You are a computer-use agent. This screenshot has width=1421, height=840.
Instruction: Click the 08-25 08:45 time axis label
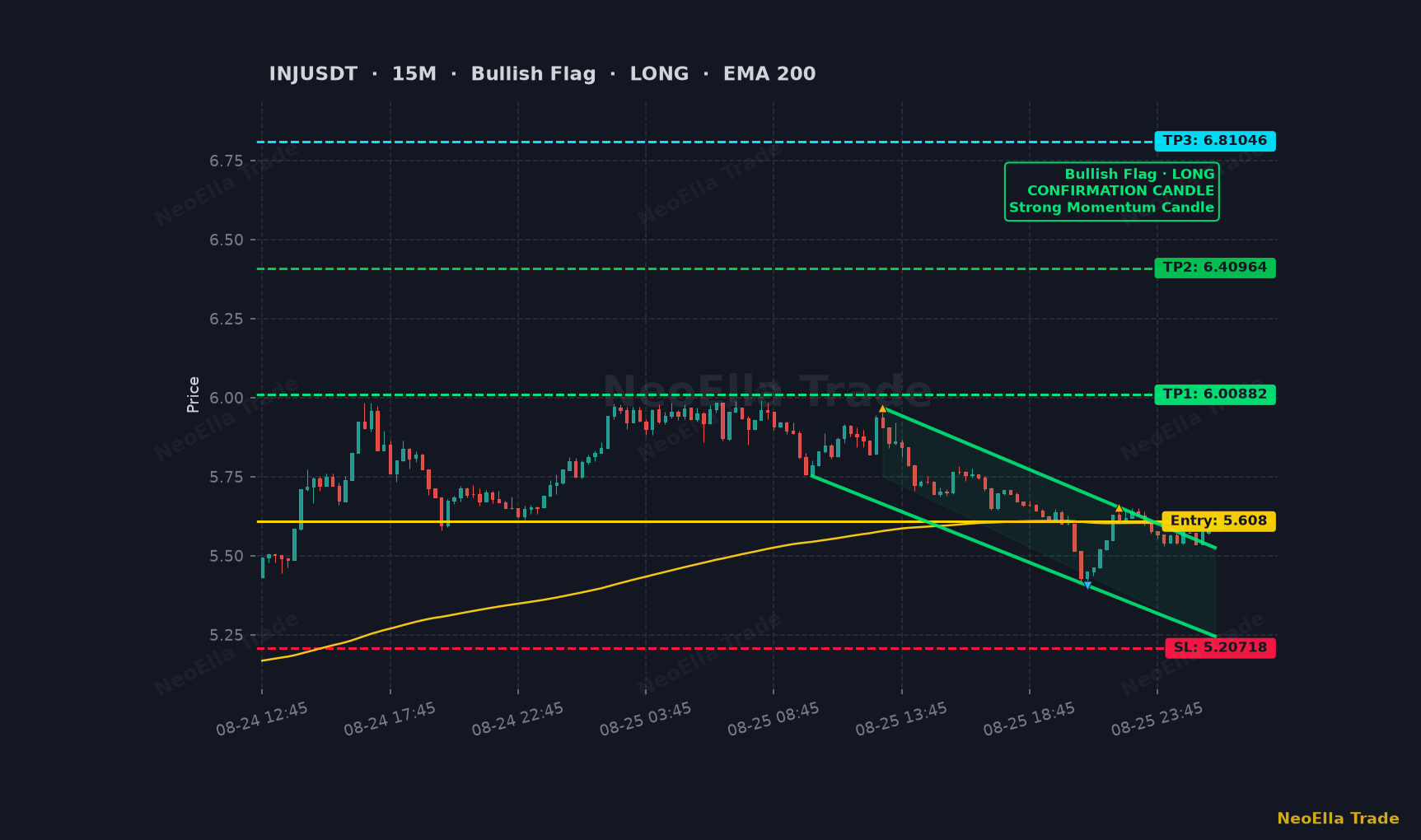click(x=774, y=719)
